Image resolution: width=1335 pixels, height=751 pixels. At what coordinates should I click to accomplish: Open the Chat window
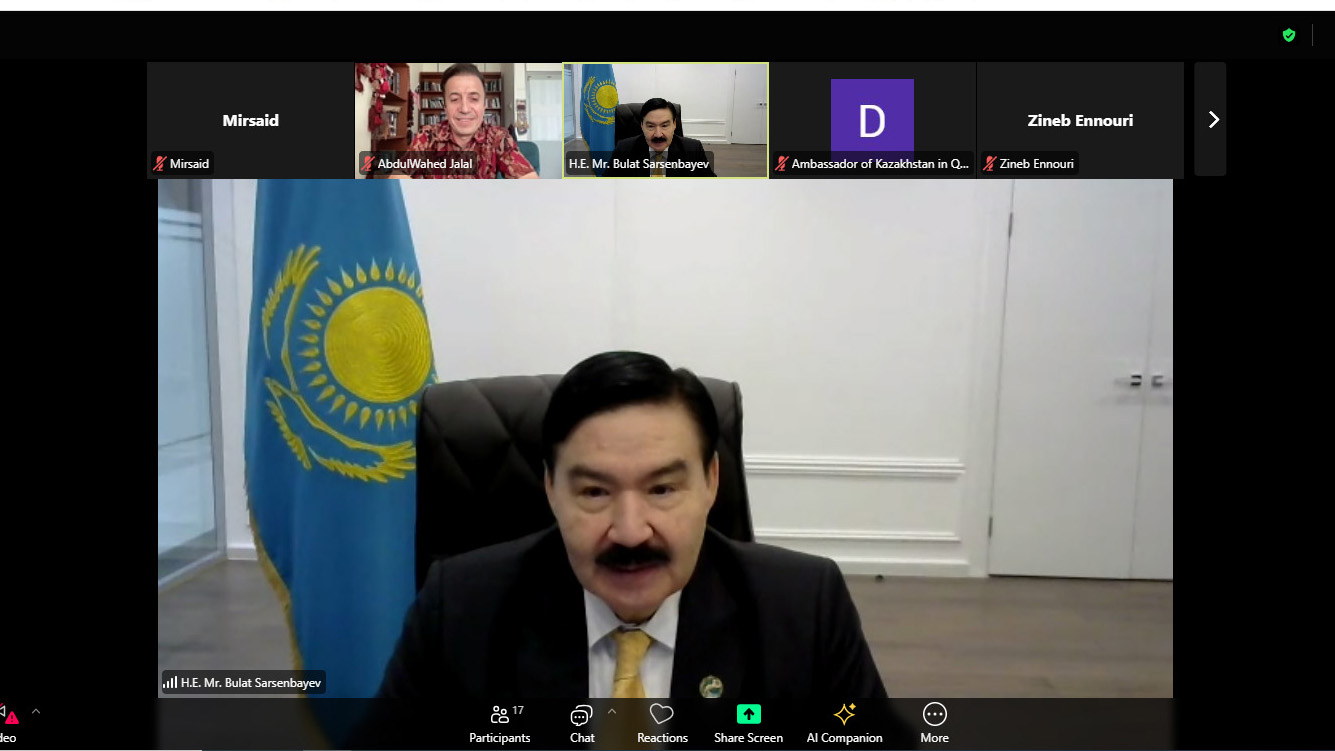[x=582, y=724]
